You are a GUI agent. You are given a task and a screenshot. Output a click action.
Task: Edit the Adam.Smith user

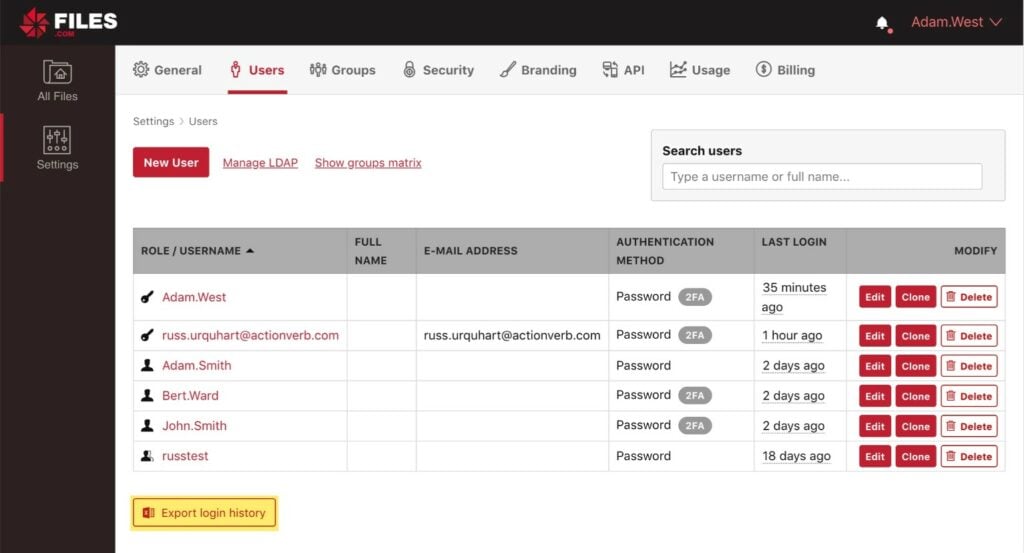[x=874, y=366]
